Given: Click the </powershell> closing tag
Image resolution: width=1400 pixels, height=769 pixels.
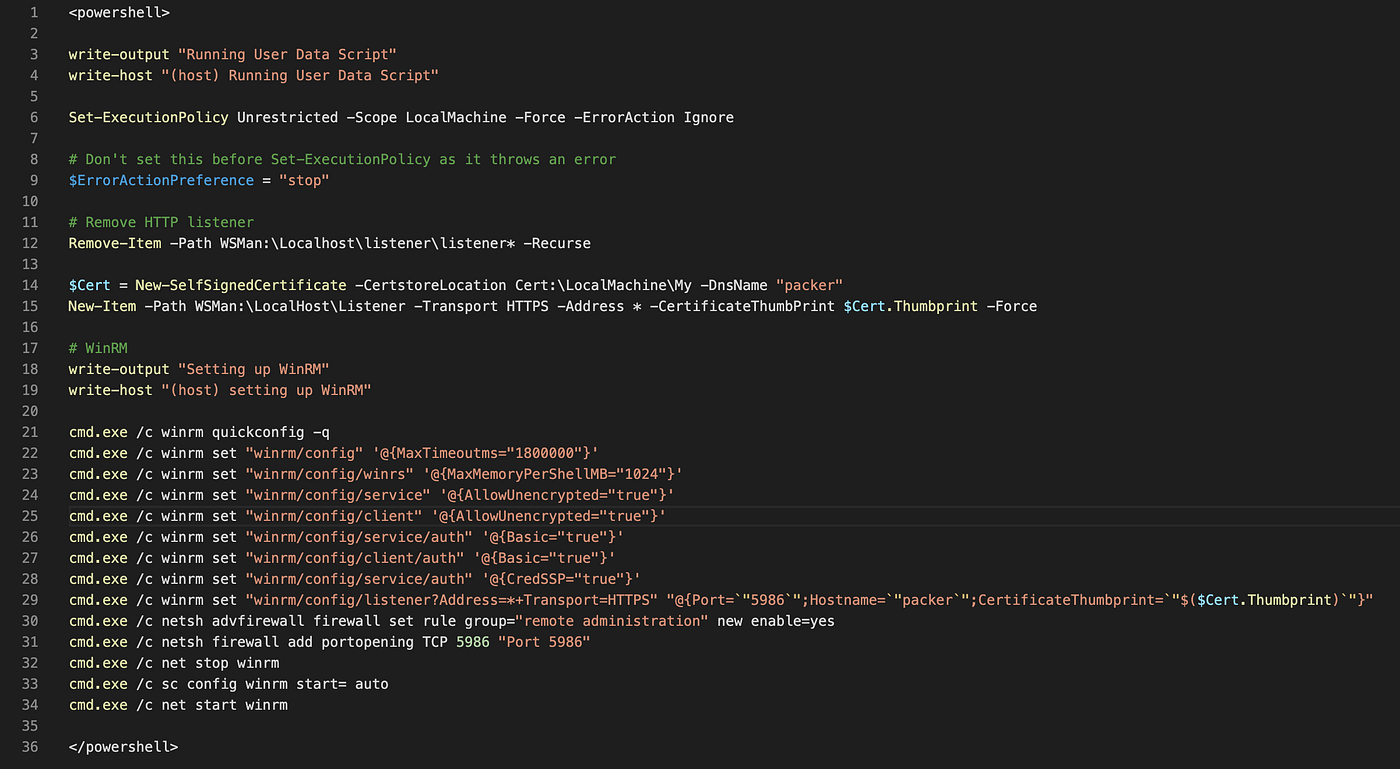Looking at the screenshot, I should coord(123,746).
